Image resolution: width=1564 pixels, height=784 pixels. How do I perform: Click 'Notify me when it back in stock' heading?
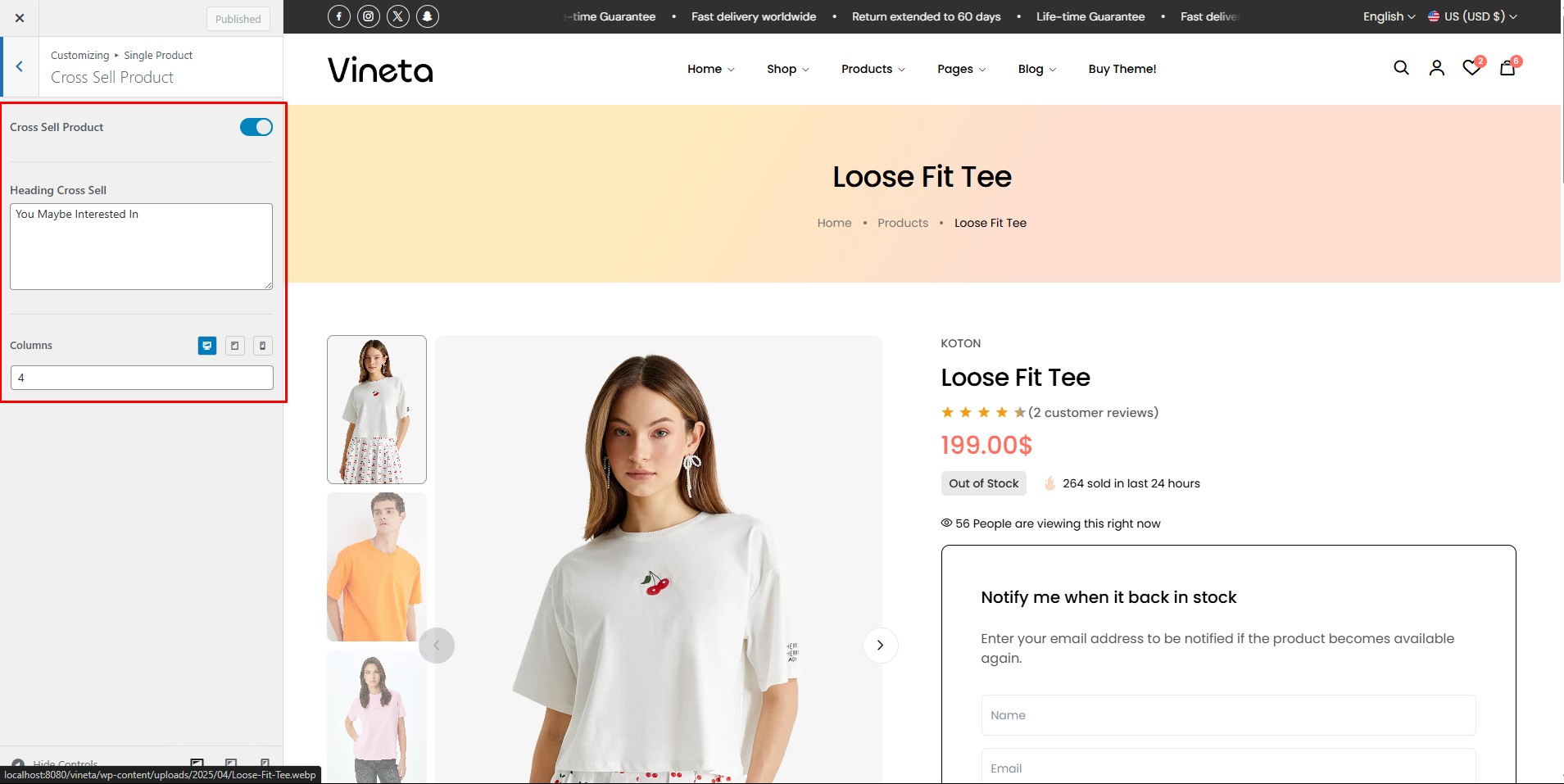tap(1108, 597)
